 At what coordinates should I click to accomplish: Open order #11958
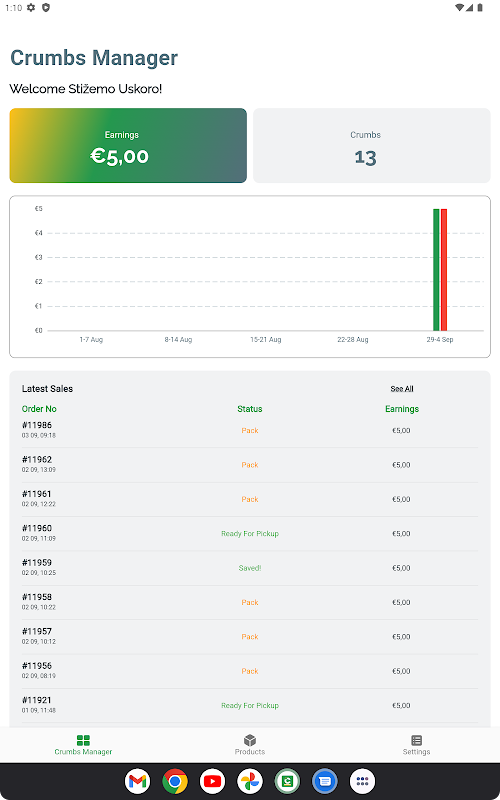[250, 603]
